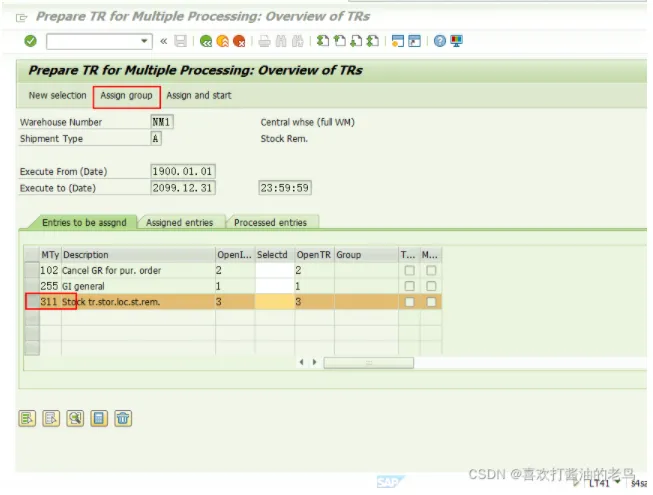Click the New selection button
653x495 pixels.
coord(57,95)
